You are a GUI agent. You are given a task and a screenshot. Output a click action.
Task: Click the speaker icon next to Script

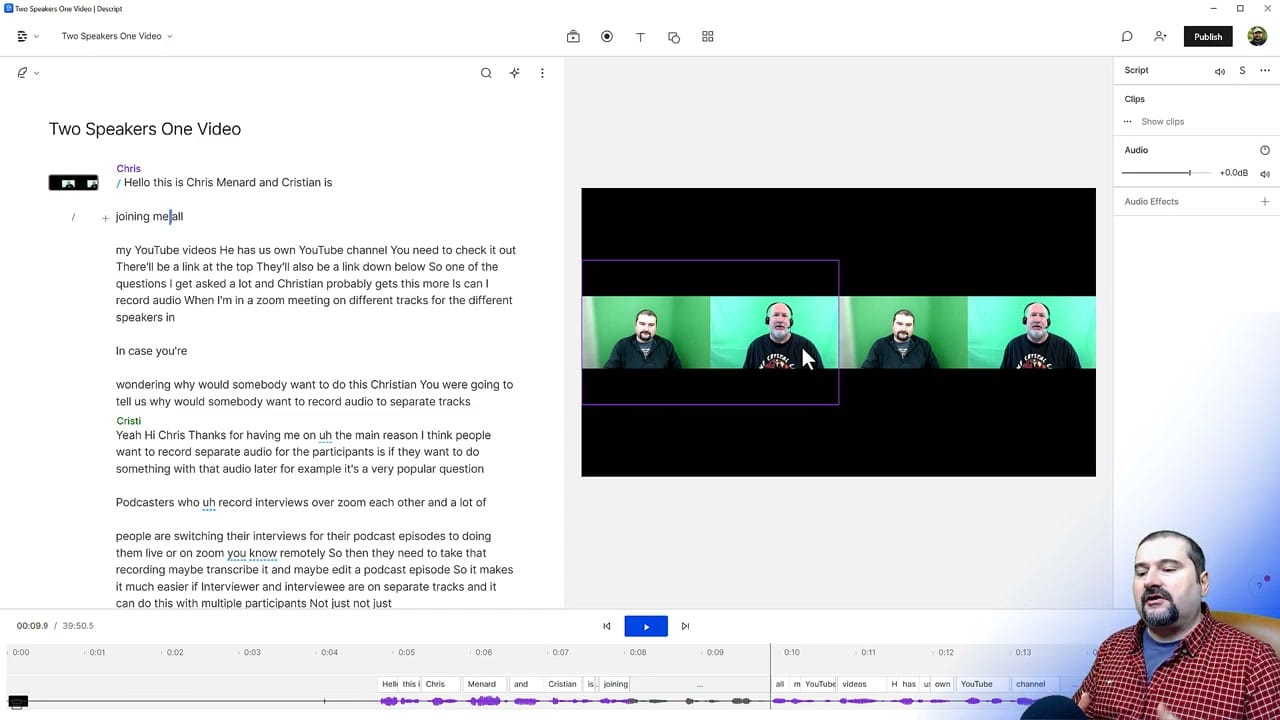point(1220,70)
